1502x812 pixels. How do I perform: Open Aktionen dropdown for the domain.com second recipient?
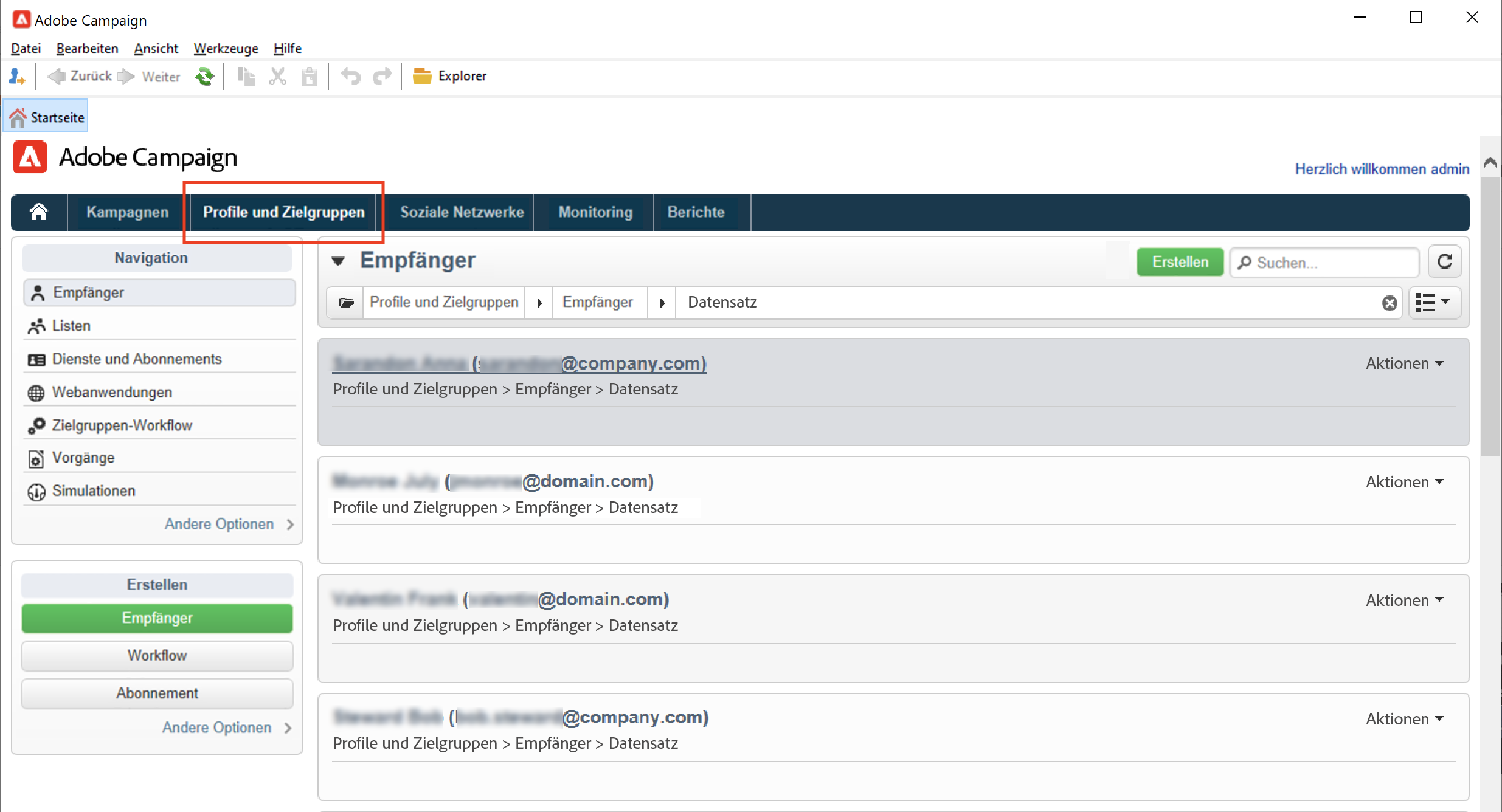click(x=1405, y=482)
